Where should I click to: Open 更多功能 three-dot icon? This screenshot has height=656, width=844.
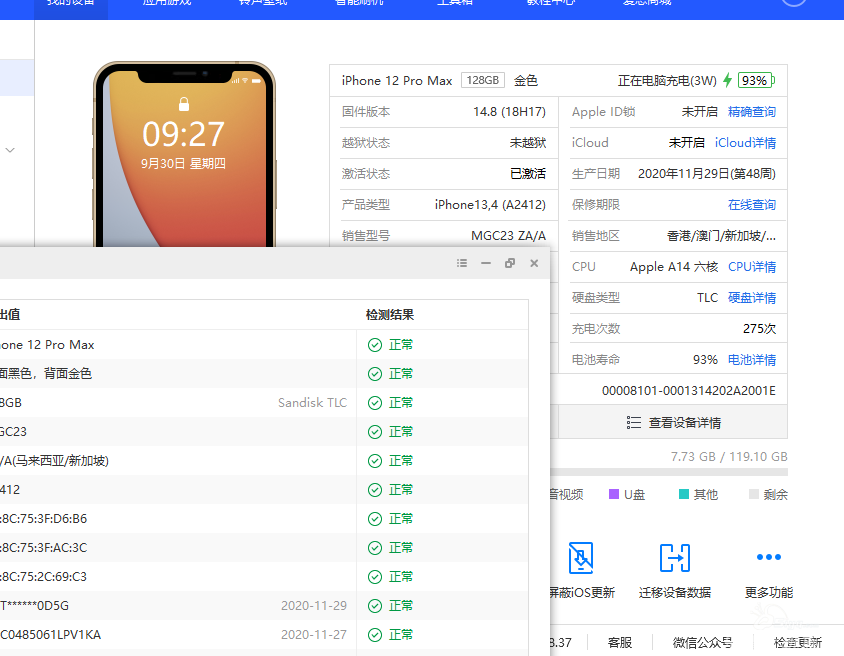click(769, 557)
